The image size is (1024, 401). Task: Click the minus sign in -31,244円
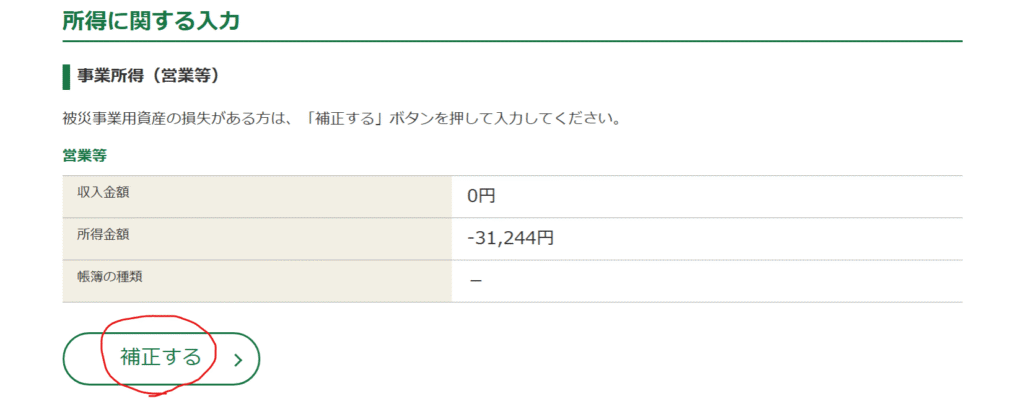pyautogui.click(x=470, y=239)
